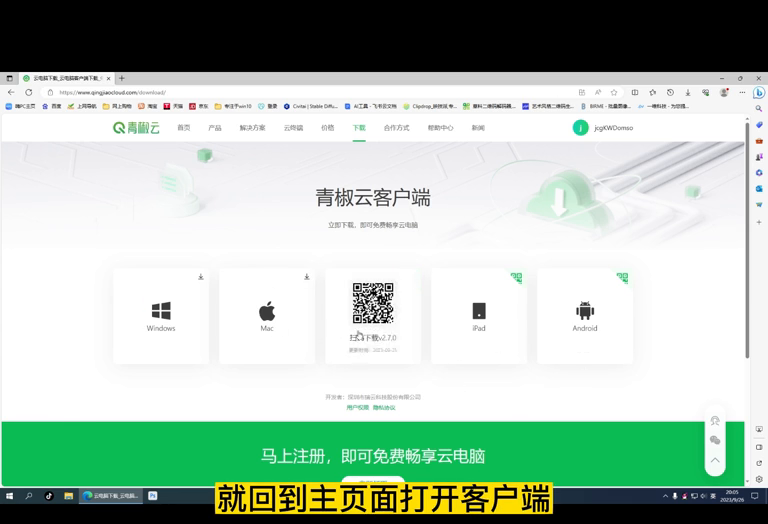Click the QR code image for mobile download
The width and height of the screenshot is (768, 524).
pos(373,303)
